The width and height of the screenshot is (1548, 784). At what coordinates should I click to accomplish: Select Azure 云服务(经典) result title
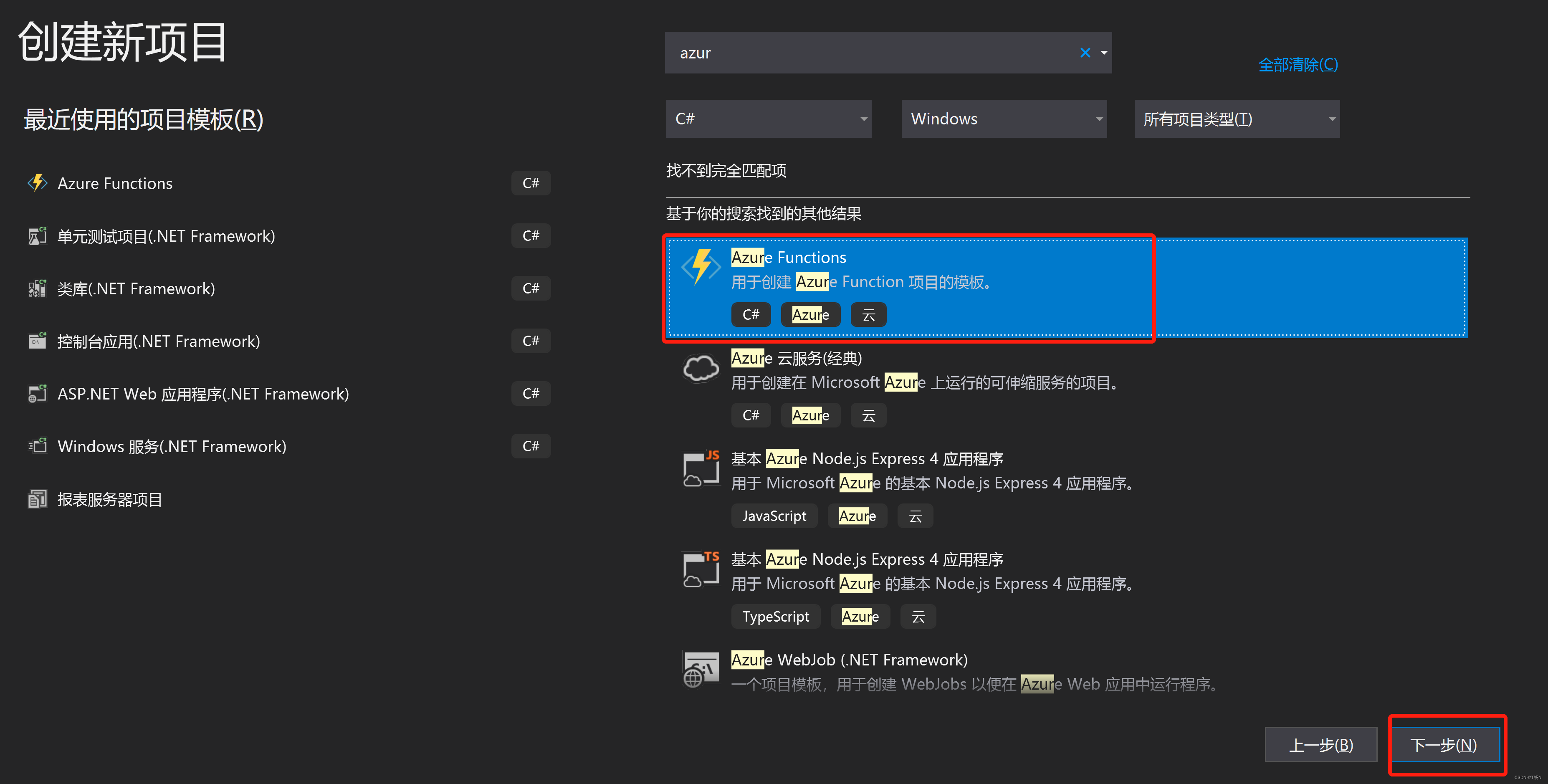click(796, 358)
